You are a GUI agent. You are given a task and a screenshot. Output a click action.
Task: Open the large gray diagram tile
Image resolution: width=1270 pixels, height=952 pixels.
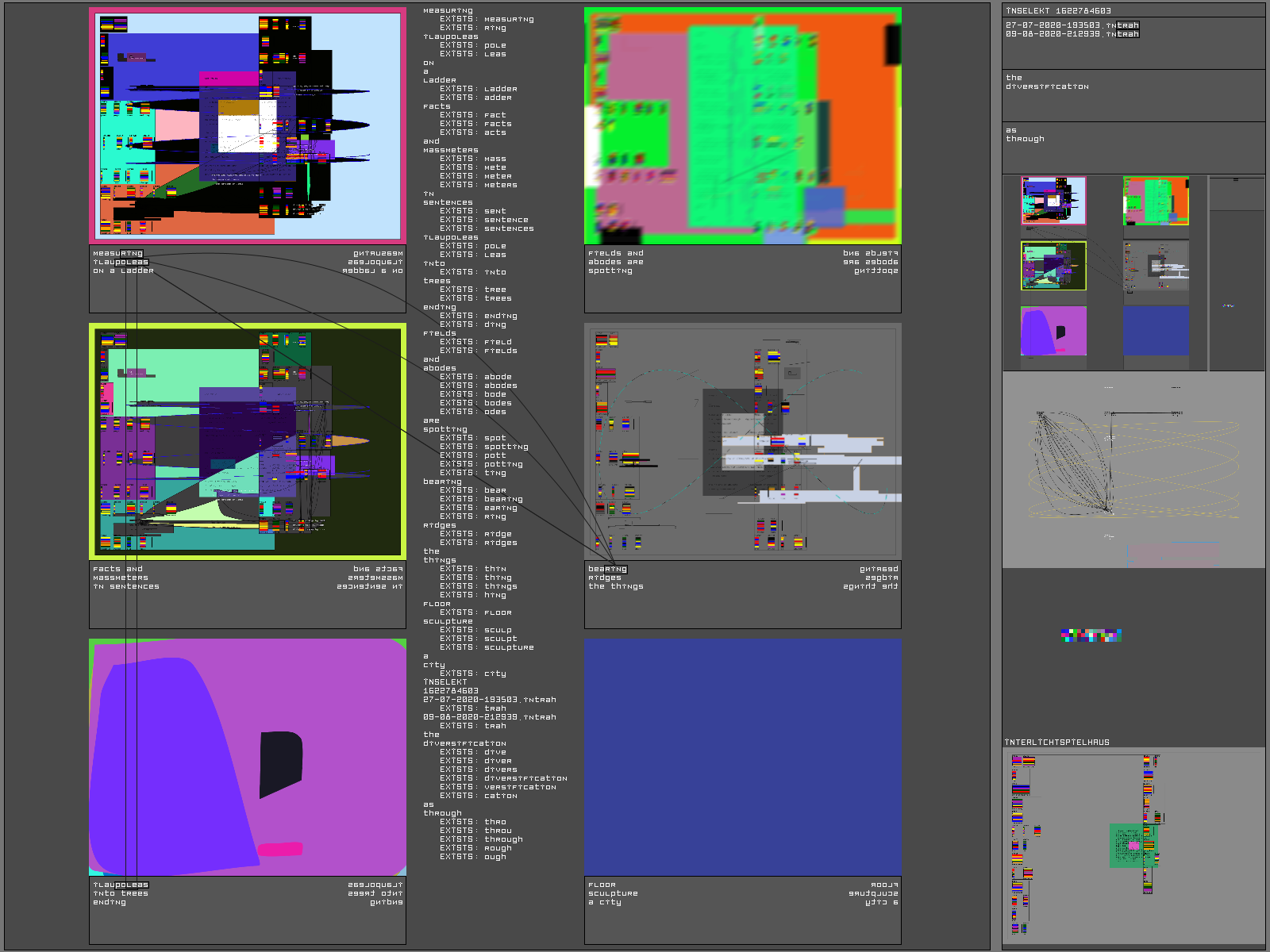pos(742,441)
